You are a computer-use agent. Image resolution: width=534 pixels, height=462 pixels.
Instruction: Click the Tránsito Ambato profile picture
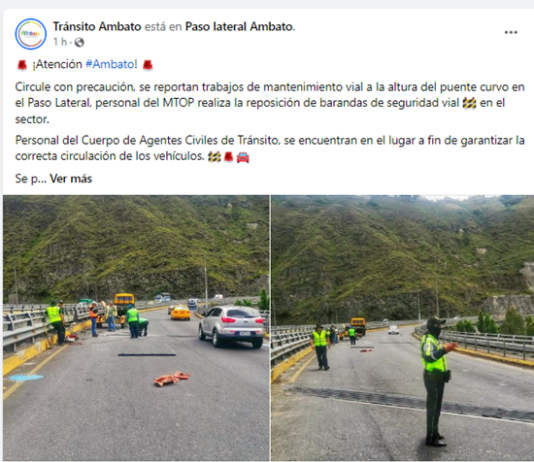[31, 34]
